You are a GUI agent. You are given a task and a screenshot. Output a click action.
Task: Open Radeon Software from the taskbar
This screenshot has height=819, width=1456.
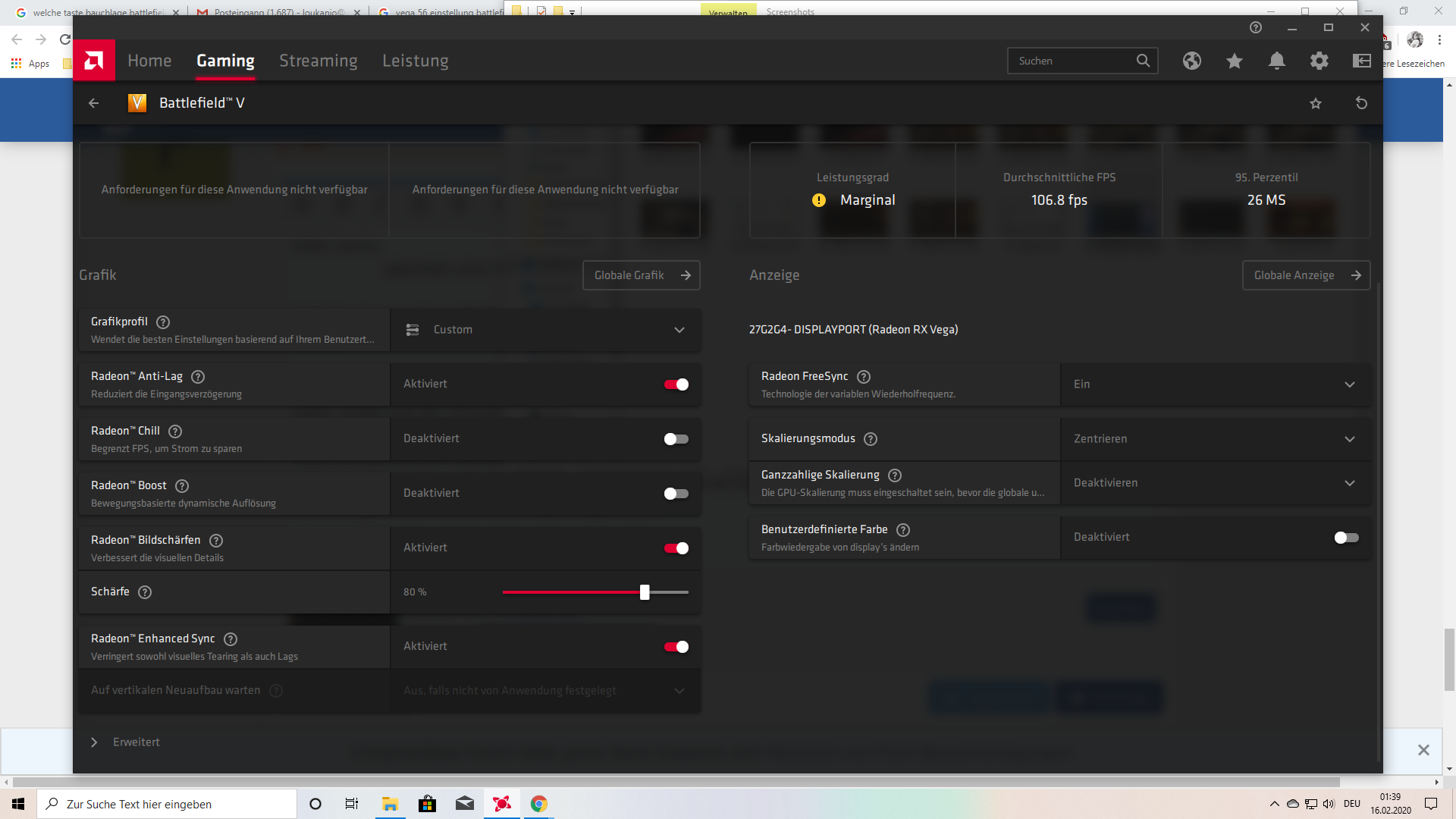coord(502,804)
